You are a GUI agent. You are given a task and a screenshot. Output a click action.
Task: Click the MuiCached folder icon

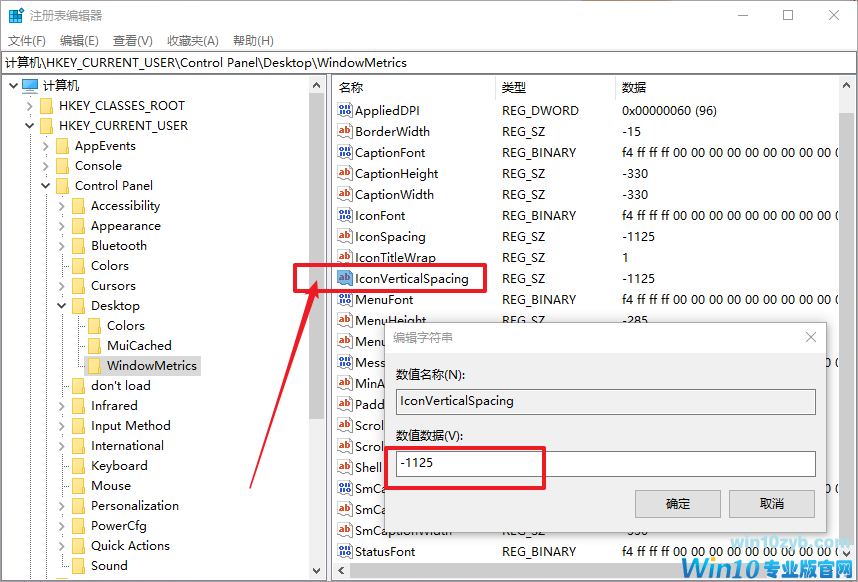pos(95,346)
